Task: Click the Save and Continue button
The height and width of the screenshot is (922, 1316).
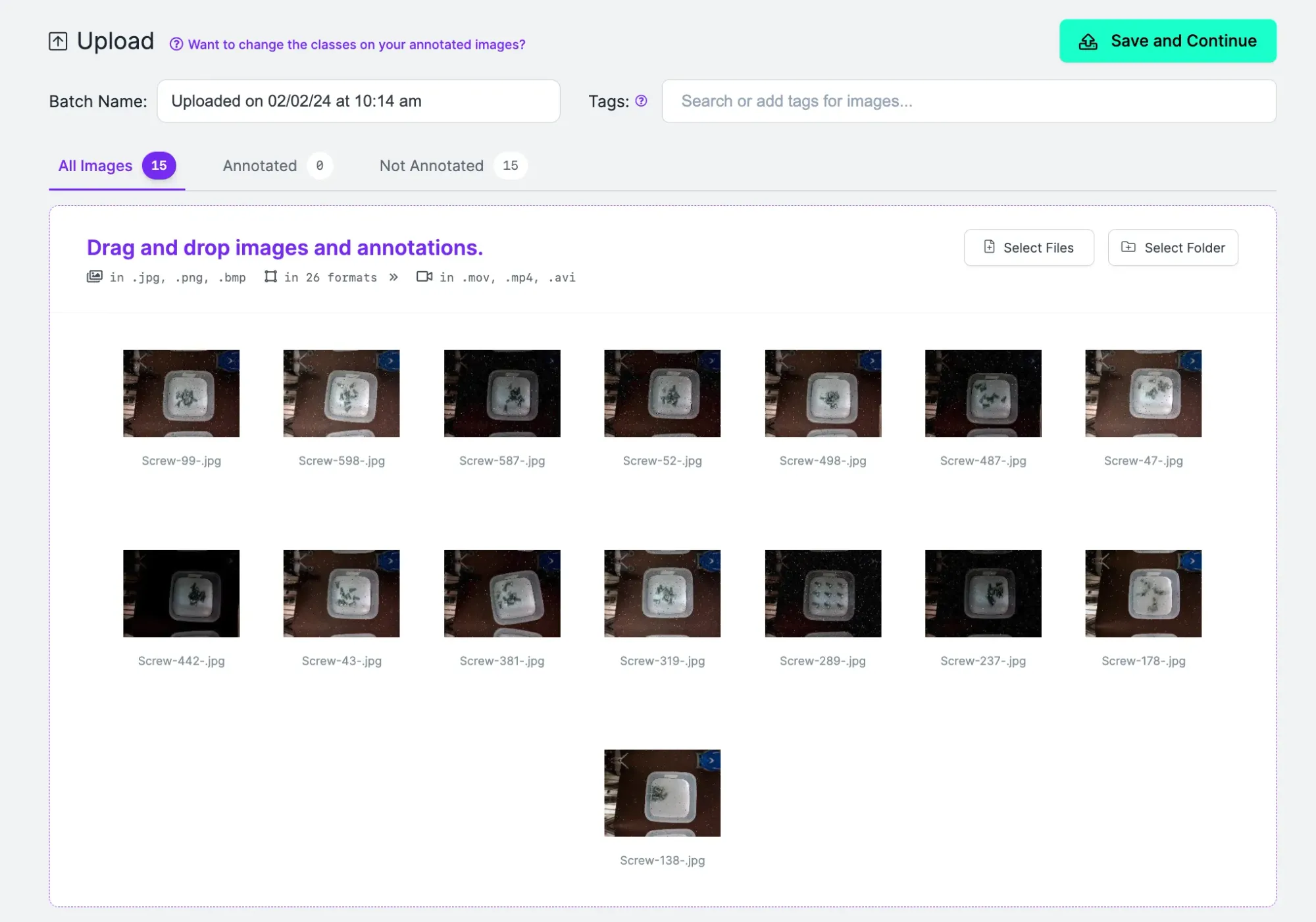Action: pos(1167,41)
